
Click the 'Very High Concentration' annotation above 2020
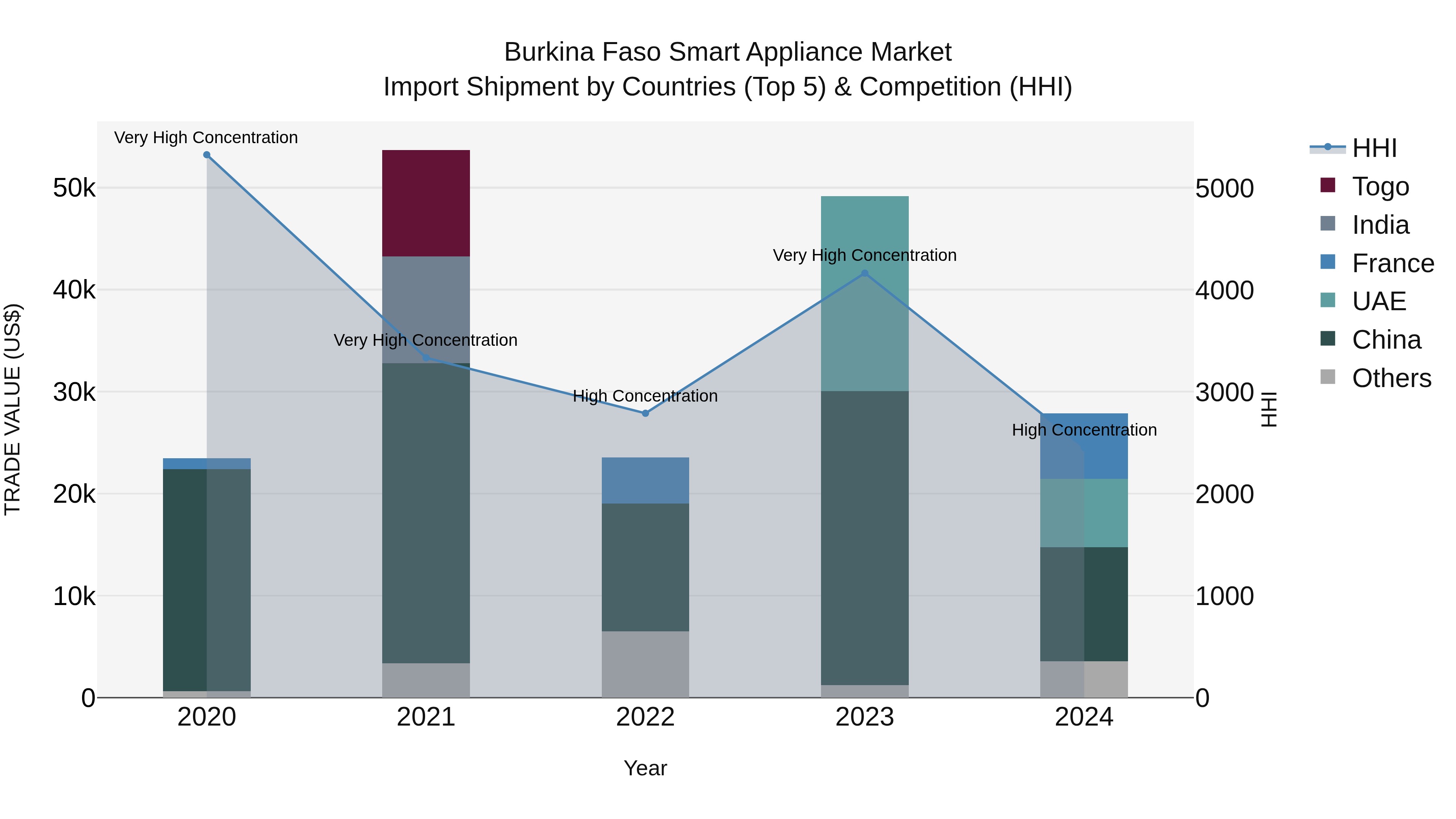pos(206,138)
